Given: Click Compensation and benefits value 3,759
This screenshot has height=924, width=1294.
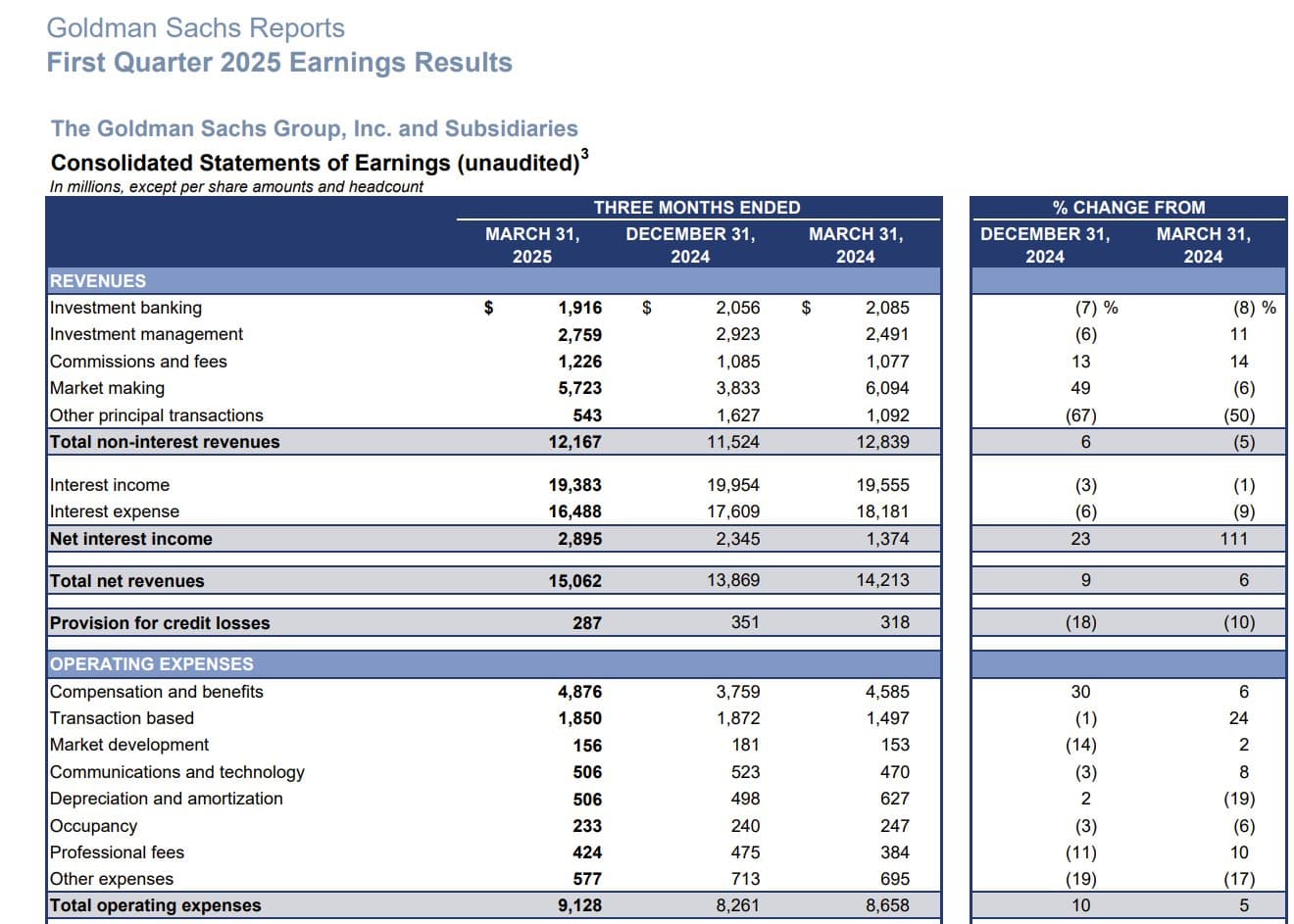Looking at the screenshot, I should [x=737, y=692].
